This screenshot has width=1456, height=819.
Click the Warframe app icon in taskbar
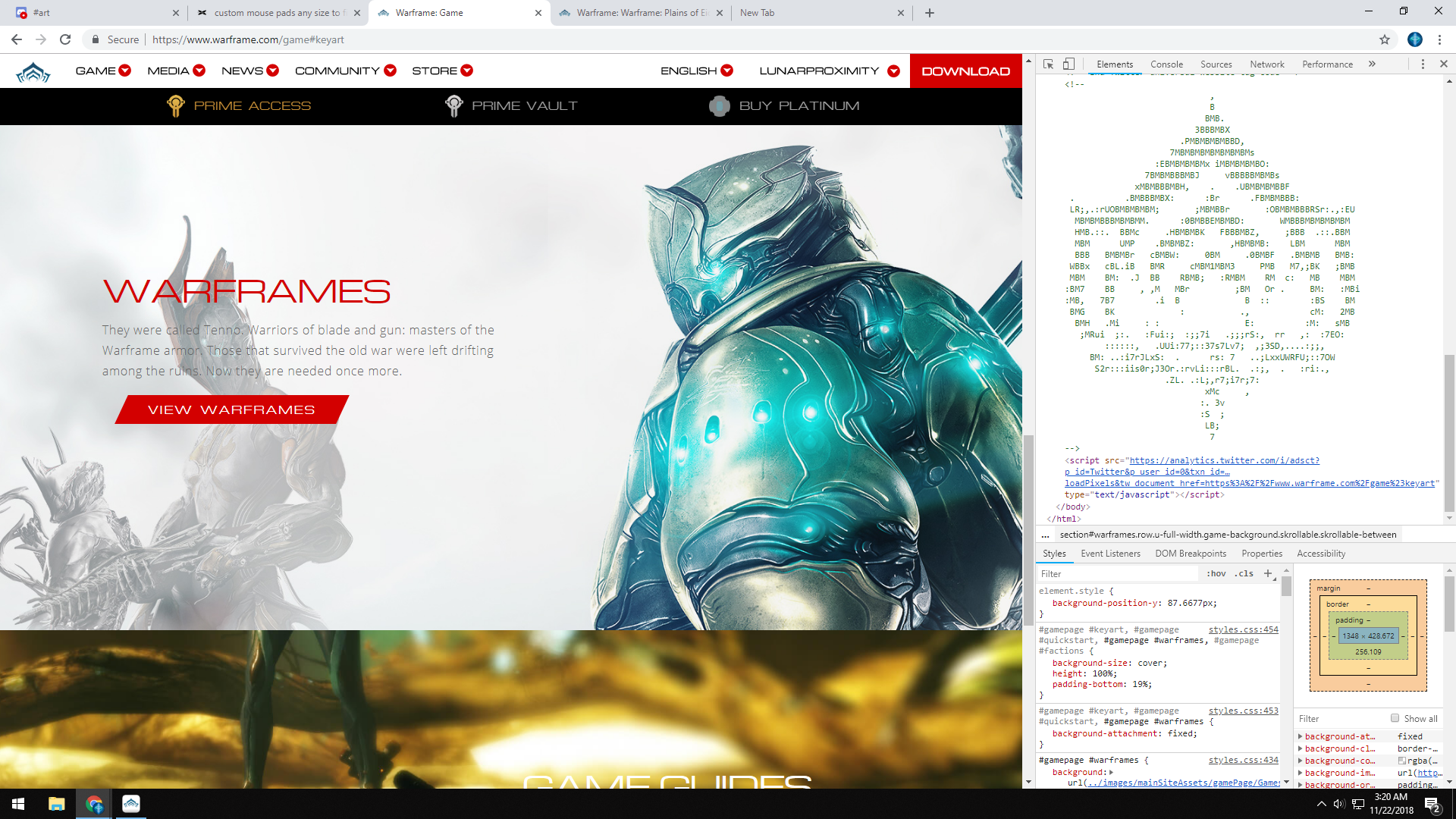pos(131,804)
